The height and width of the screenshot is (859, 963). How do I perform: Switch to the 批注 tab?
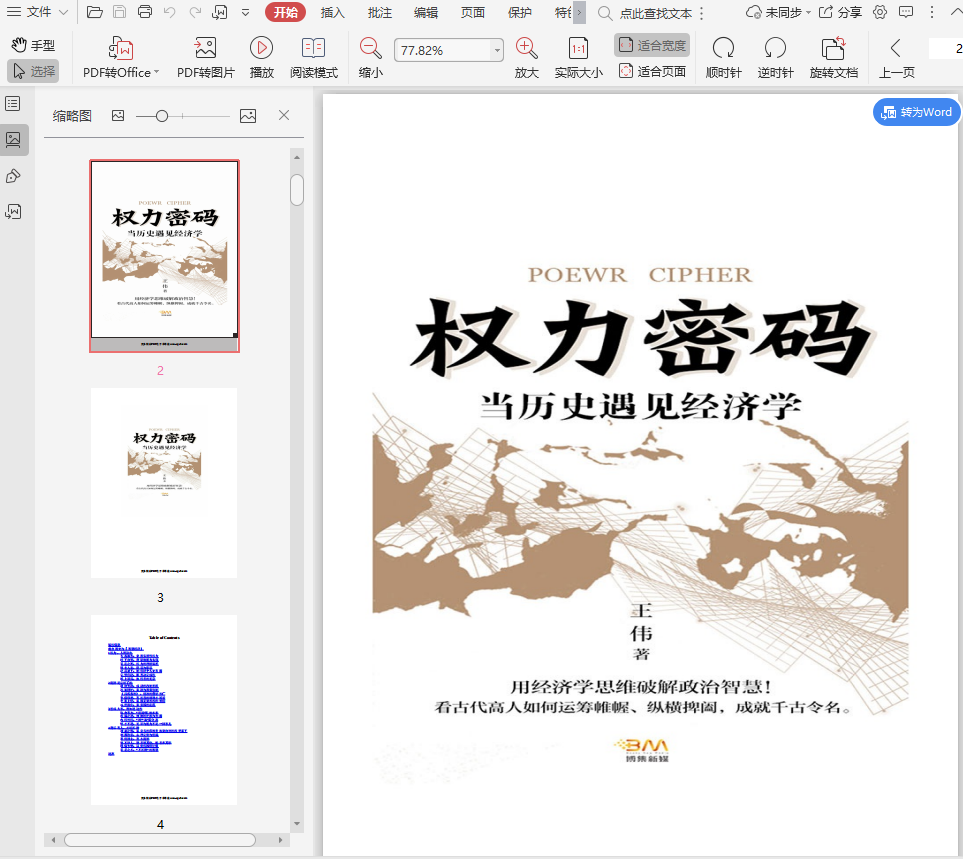click(x=380, y=12)
